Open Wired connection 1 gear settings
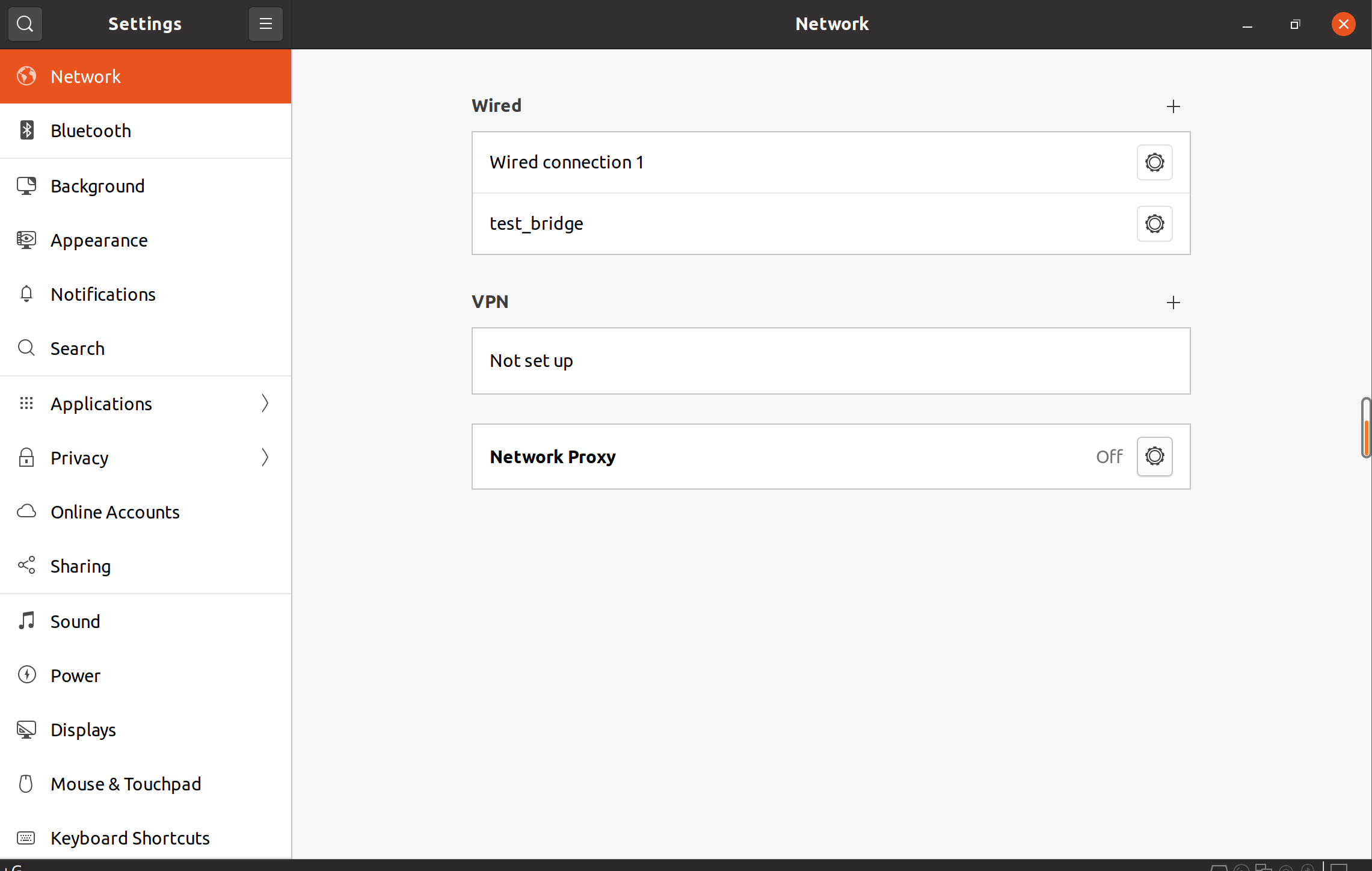This screenshot has height=871, width=1372. (1154, 162)
